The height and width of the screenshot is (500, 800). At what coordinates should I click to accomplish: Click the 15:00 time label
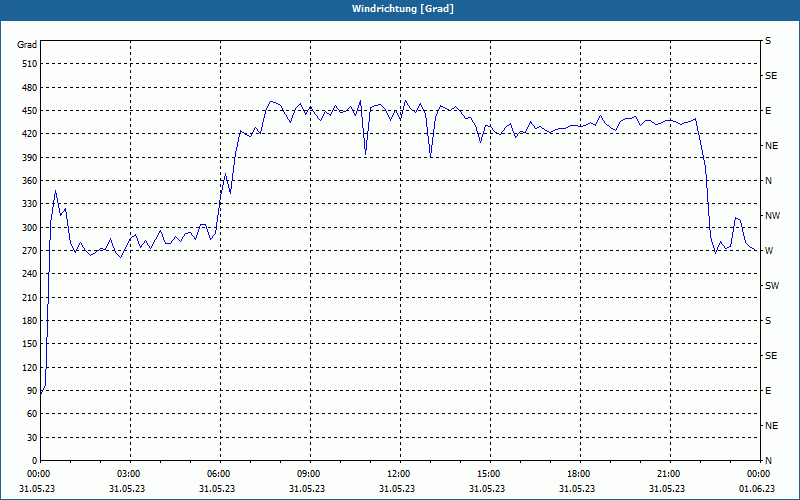tap(488, 474)
